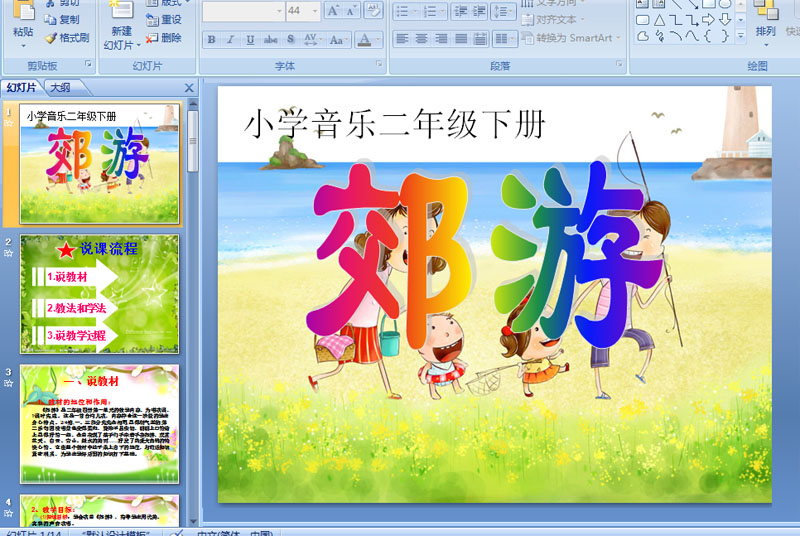Image resolution: width=800 pixels, height=536 pixels.
Task: Open the Line Spacing dropdown
Action: (x=502, y=11)
